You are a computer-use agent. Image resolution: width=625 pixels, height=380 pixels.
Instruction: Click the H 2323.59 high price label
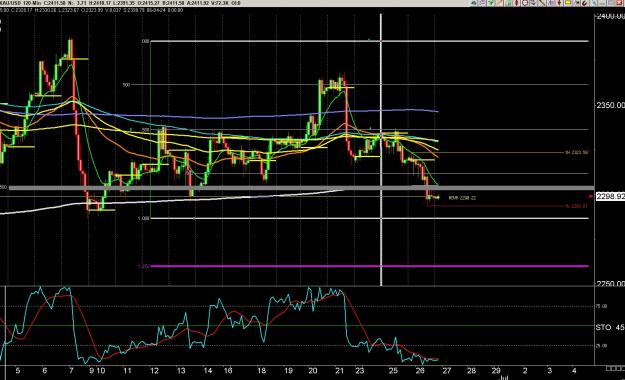click(577, 152)
